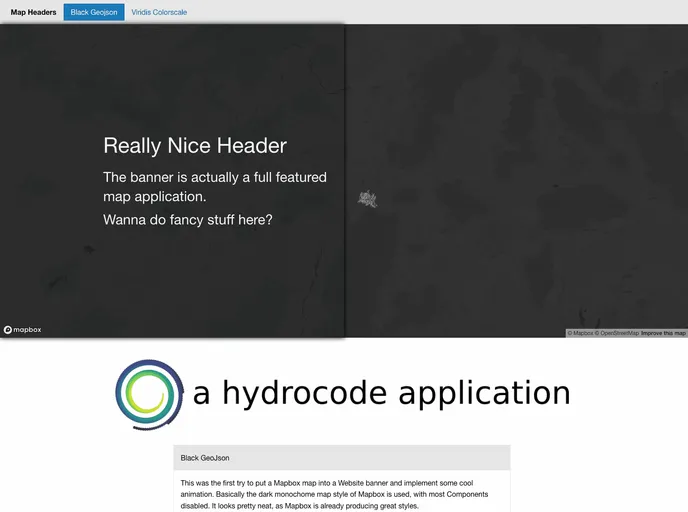Open the © Mapbox attribution link
The width and height of the screenshot is (688, 512).
coord(580,333)
